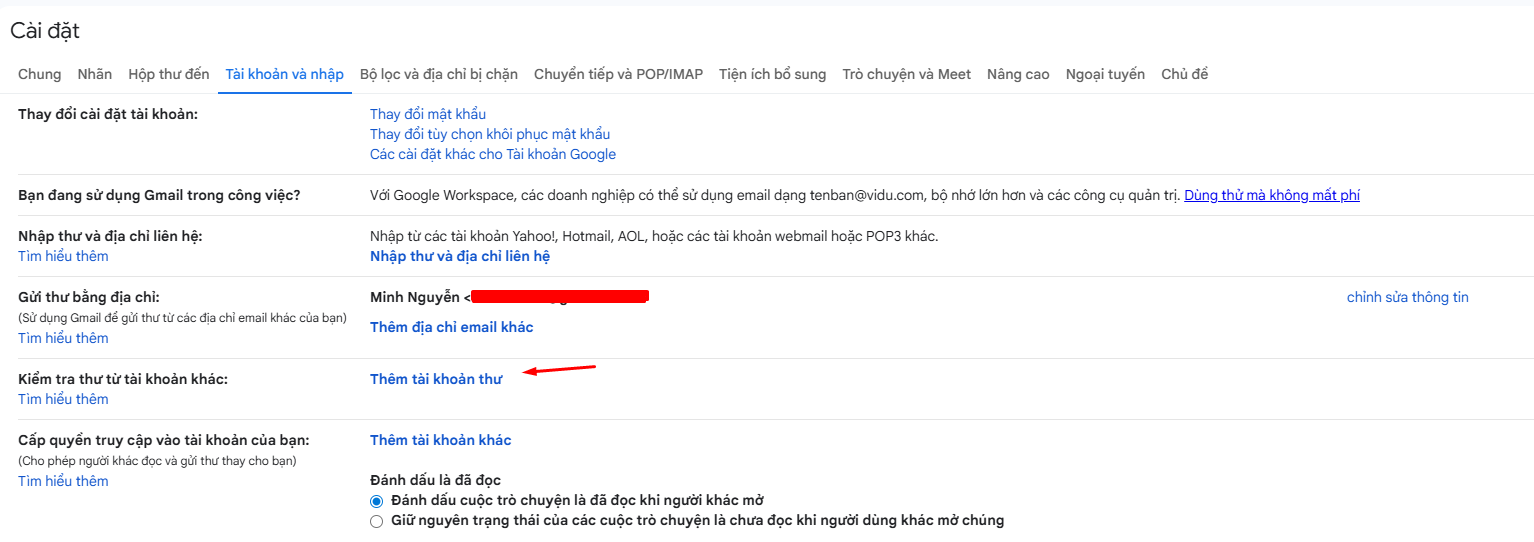Click Thêm địa chỉ email khác
Image resolution: width=1534 pixels, height=542 pixels.
click(x=452, y=327)
